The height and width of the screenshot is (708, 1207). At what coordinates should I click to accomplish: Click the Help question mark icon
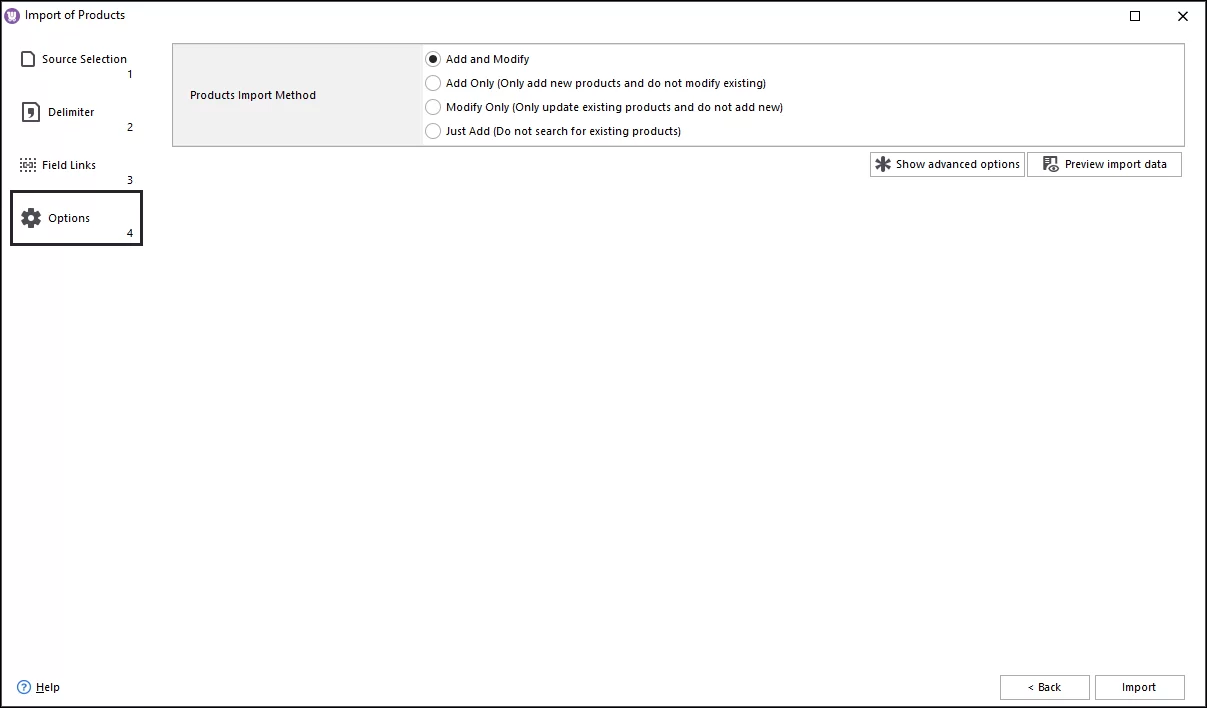pyautogui.click(x=23, y=687)
